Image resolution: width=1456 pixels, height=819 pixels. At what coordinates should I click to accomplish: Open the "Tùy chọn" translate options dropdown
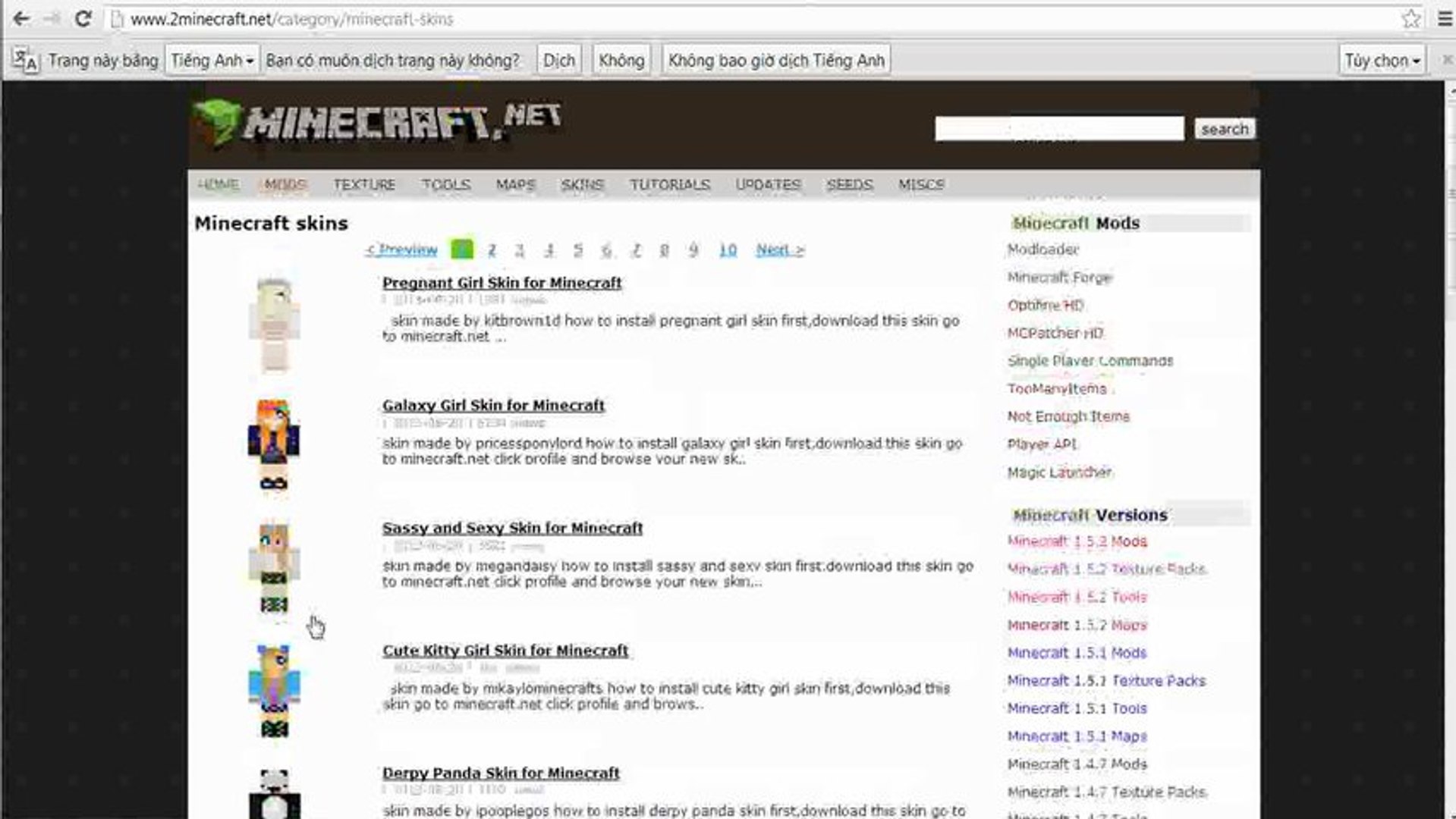1382,60
